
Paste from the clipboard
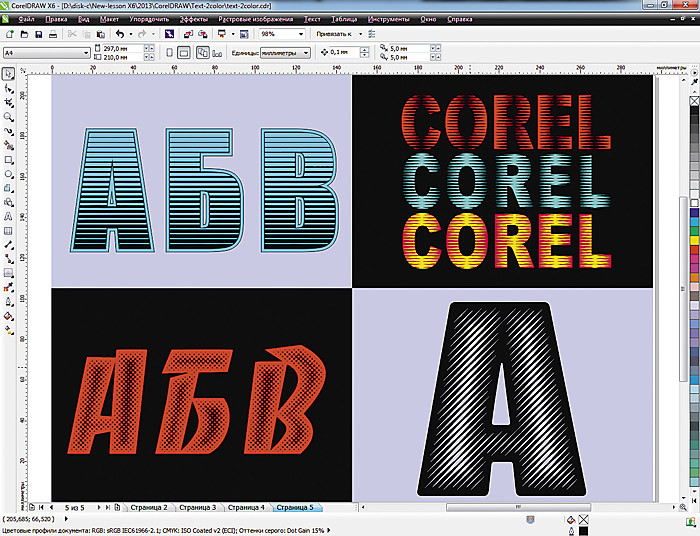(x=101, y=34)
